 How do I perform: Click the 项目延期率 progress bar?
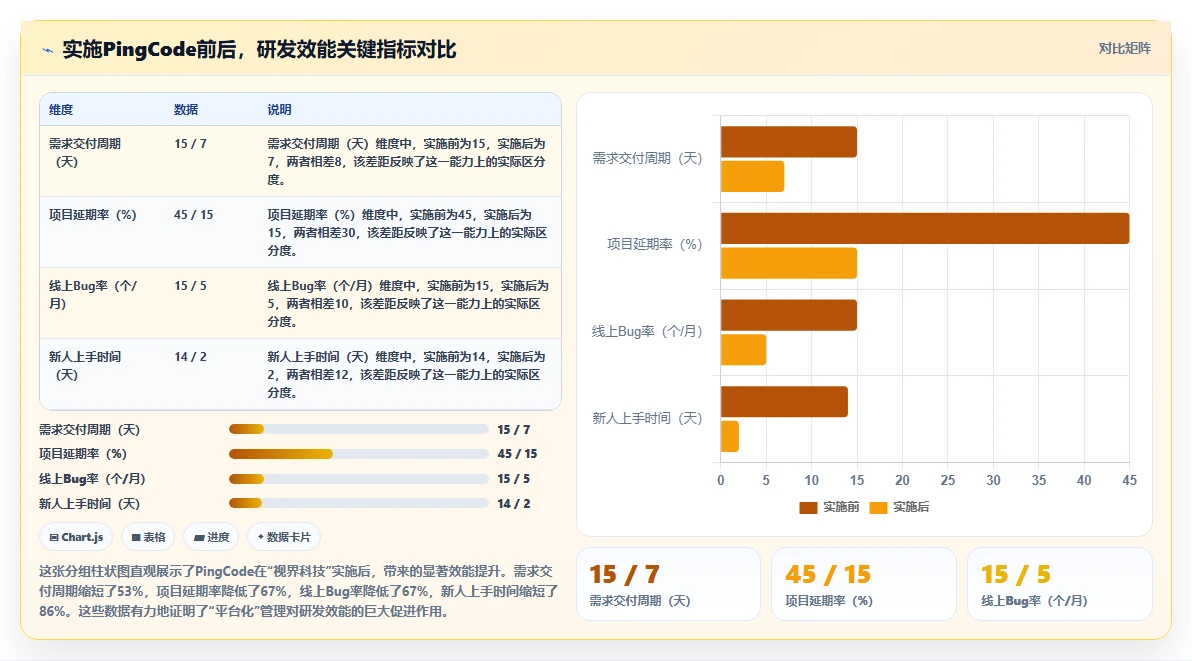click(359, 454)
